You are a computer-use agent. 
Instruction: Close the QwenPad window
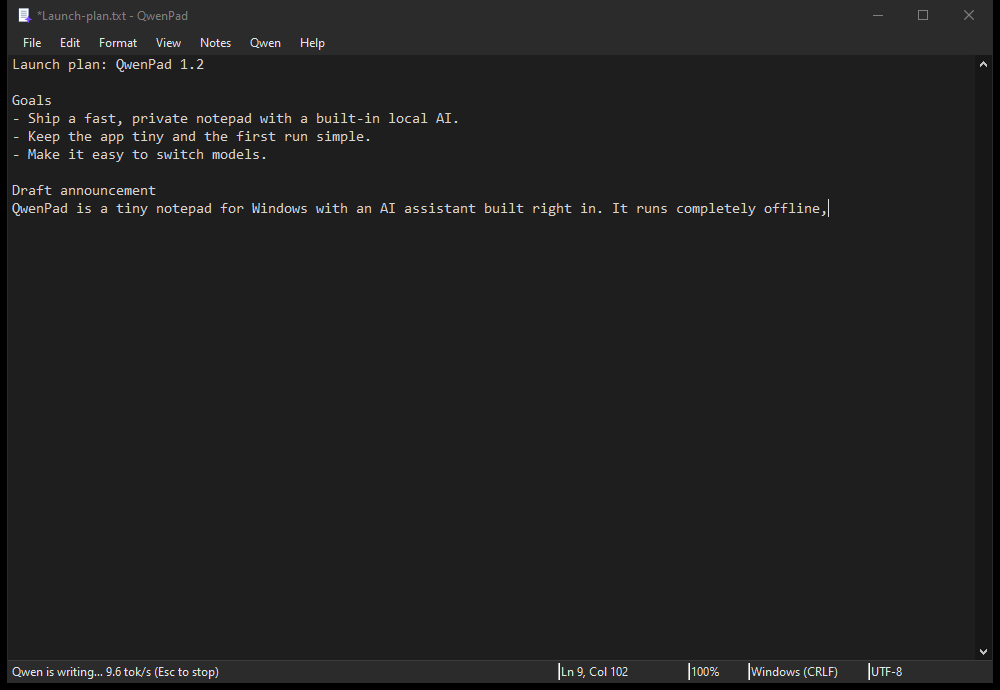969,15
